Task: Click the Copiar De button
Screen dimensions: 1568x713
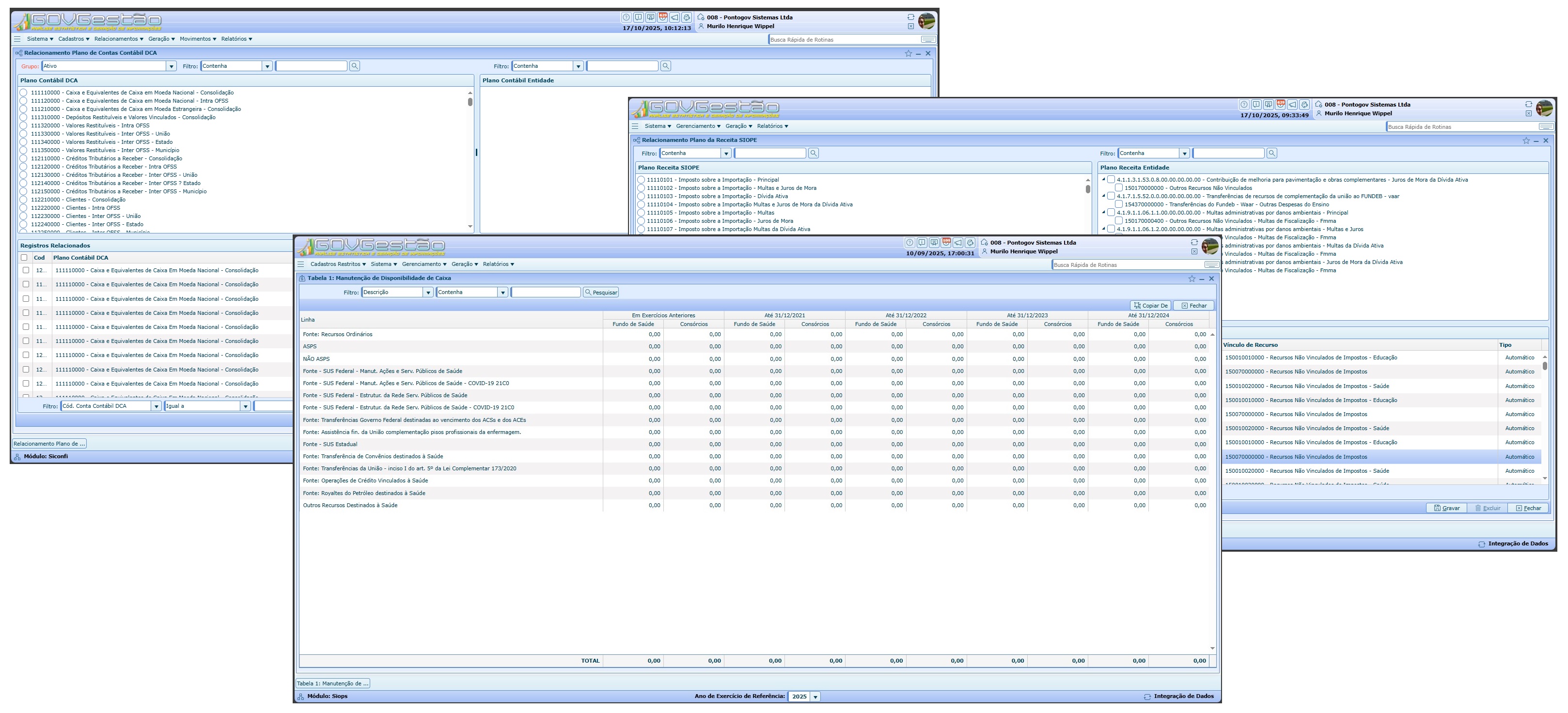Action: tap(1150, 305)
